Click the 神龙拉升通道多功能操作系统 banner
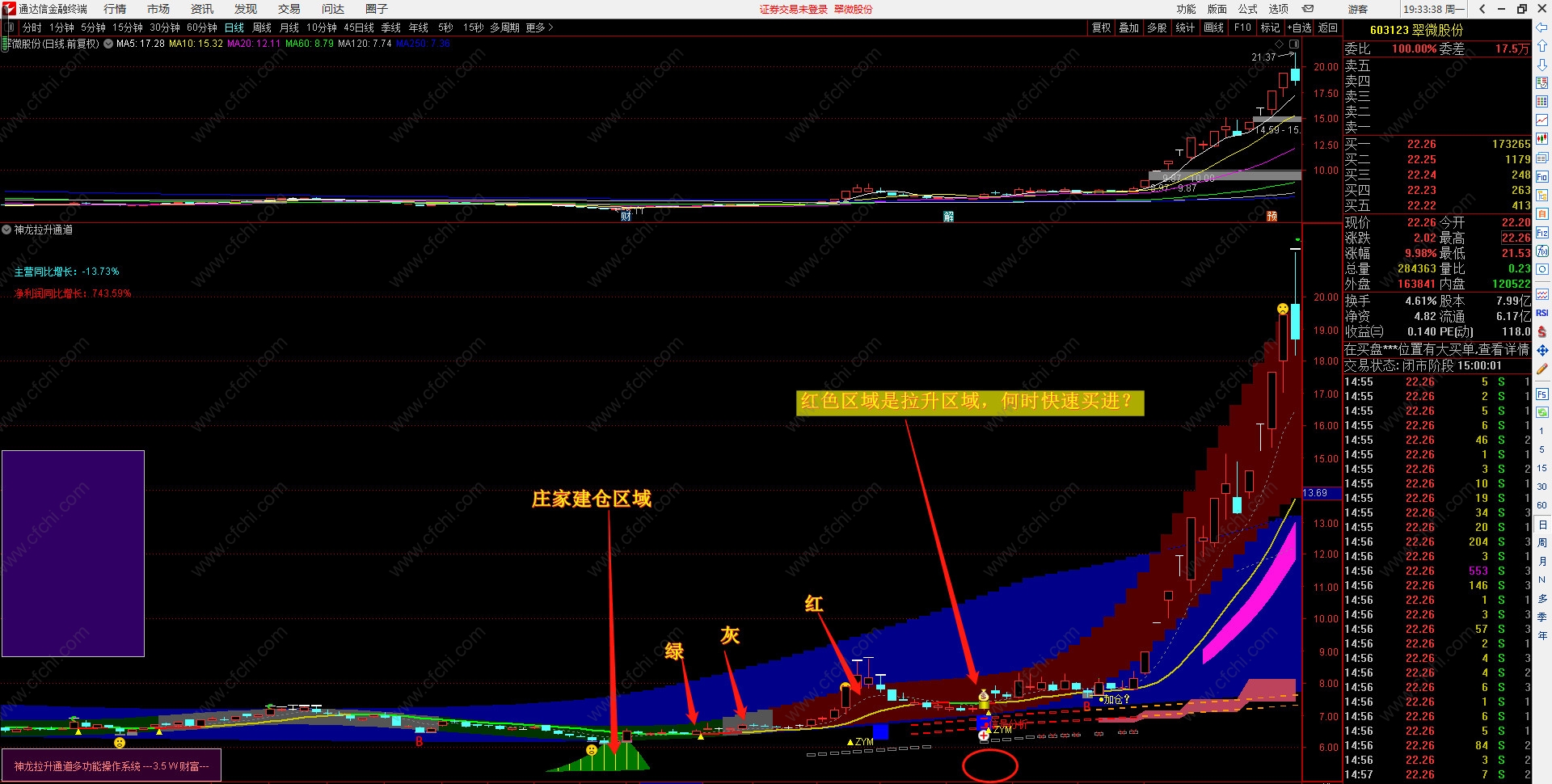This screenshot has height=784, width=1552. tap(111, 766)
